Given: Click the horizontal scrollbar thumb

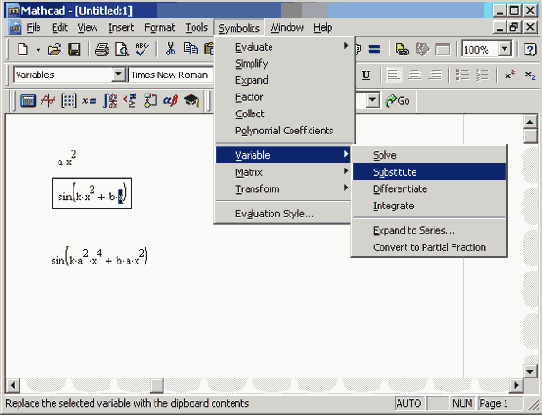Looking at the screenshot, I should [157, 385].
